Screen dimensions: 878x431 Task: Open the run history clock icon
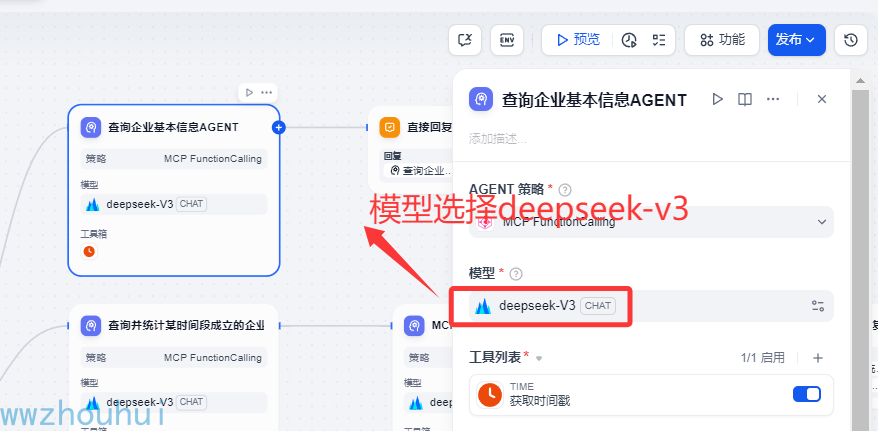click(630, 40)
